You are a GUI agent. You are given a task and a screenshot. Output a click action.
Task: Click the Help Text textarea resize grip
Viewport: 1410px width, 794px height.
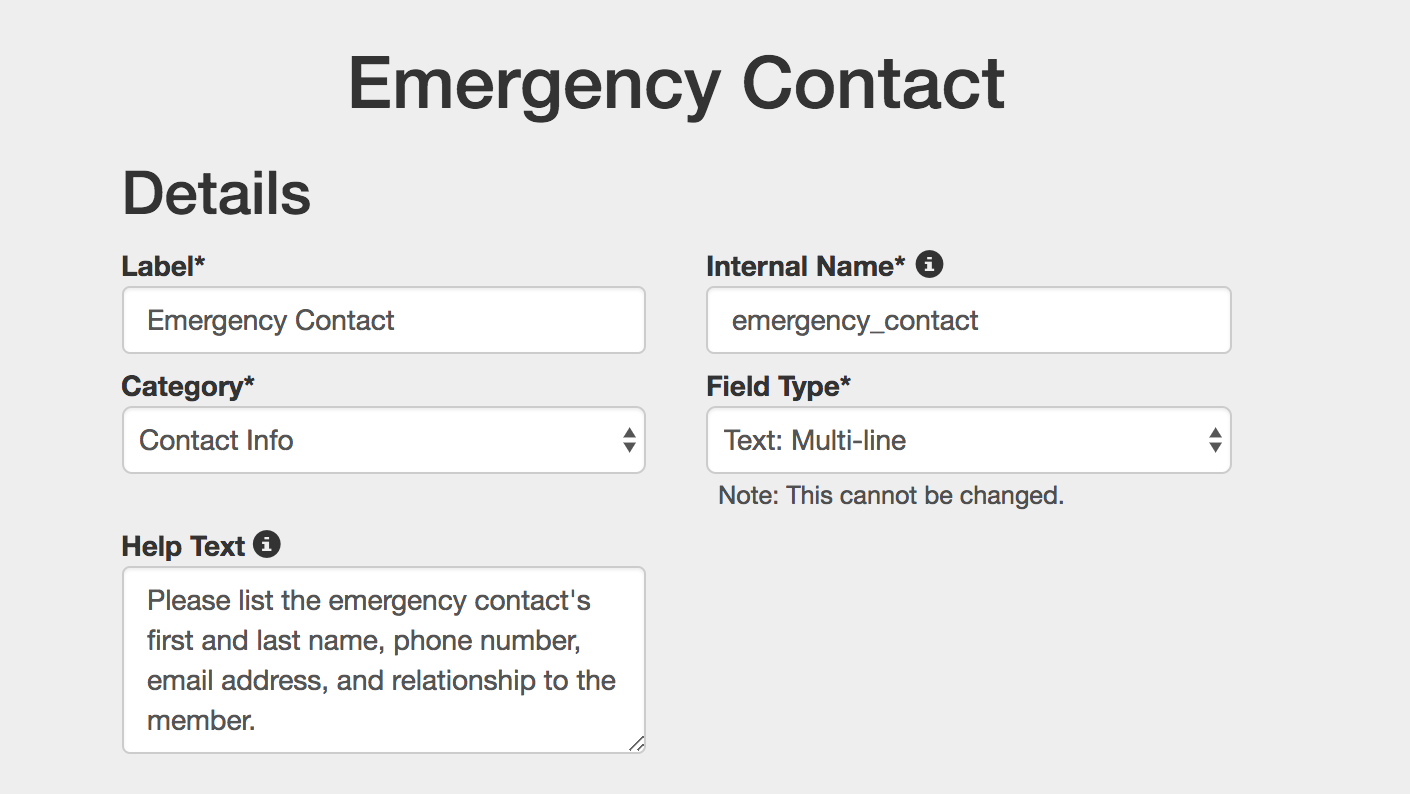[636, 743]
